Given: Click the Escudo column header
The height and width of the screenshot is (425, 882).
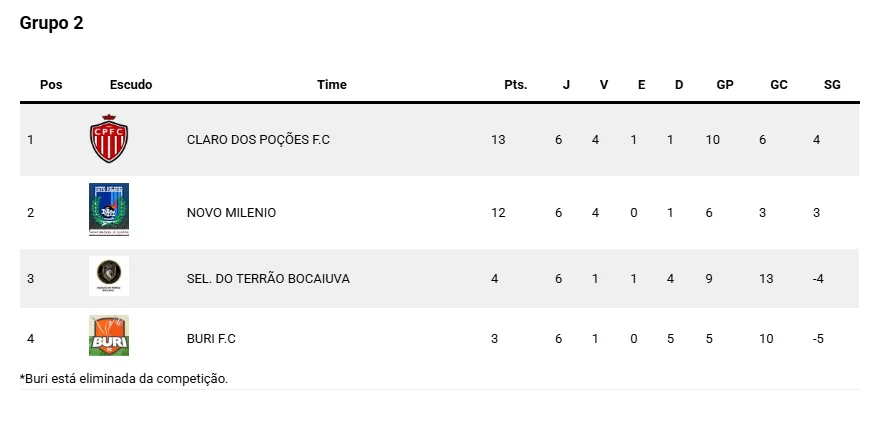Looking at the screenshot, I should tap(131, 85).
